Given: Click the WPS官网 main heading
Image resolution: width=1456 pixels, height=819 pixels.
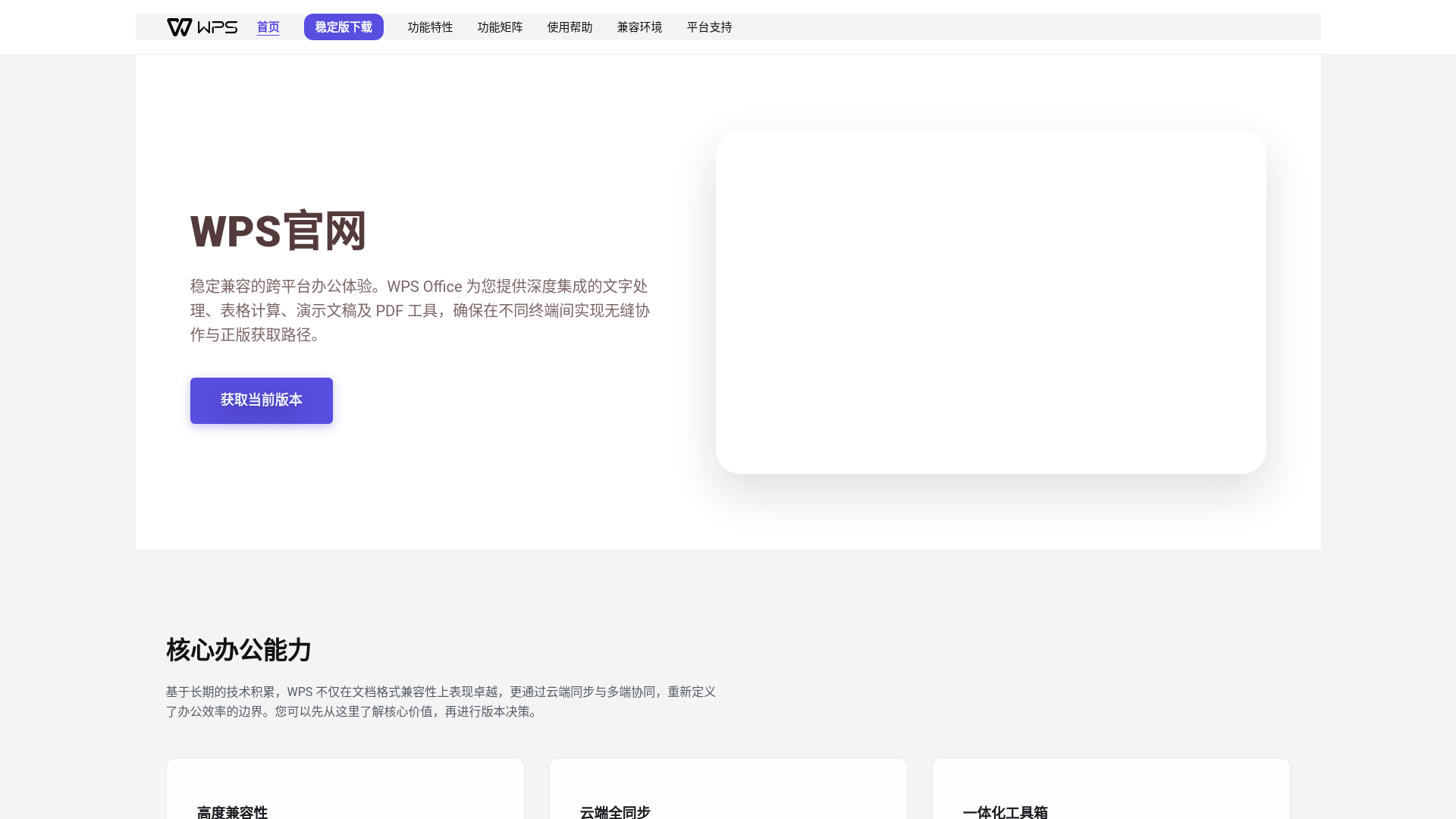Looking at the screenshot, I should tap(278, 231).
